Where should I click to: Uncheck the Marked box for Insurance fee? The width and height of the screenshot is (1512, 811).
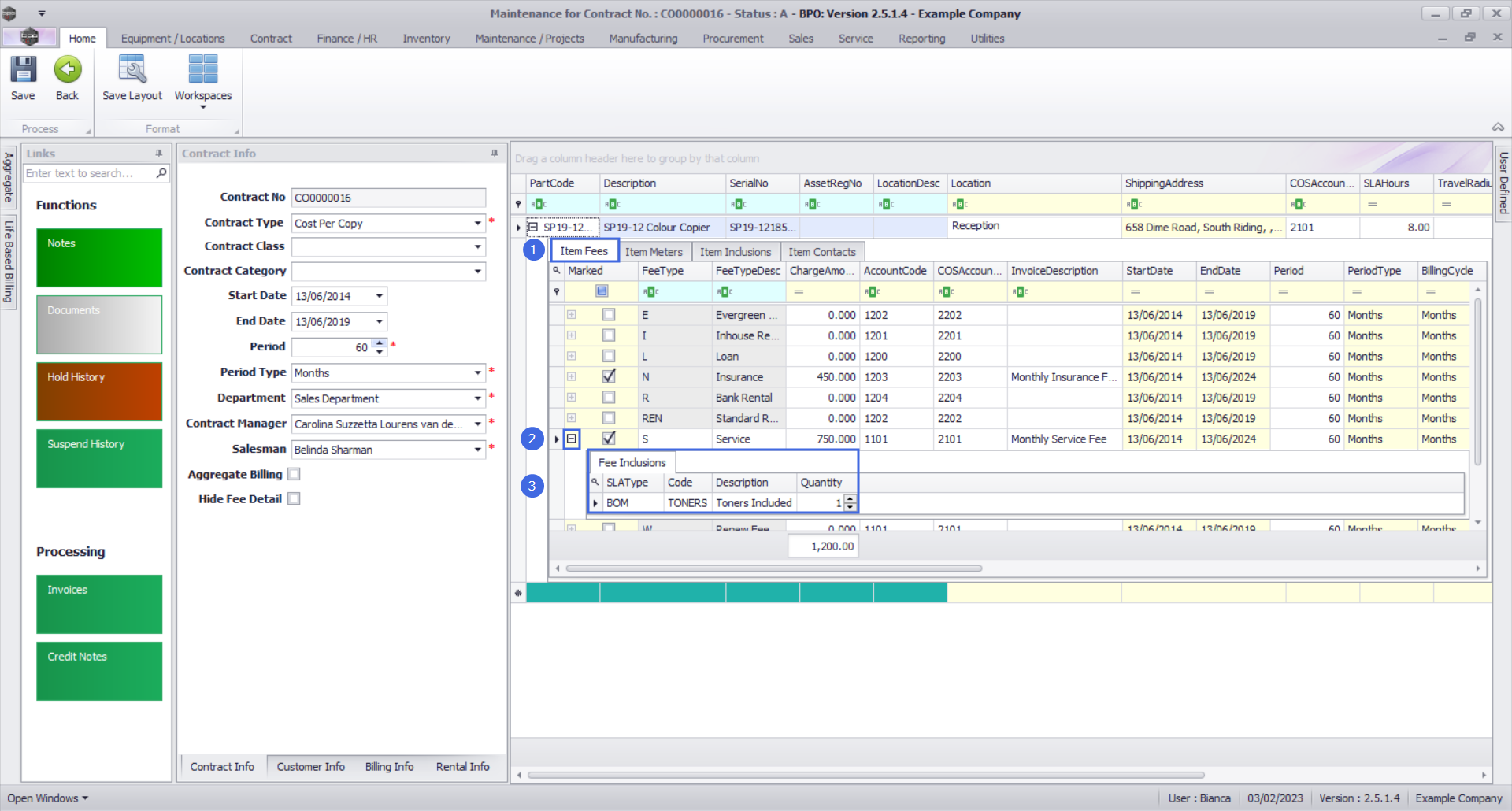tap(609, 377)
